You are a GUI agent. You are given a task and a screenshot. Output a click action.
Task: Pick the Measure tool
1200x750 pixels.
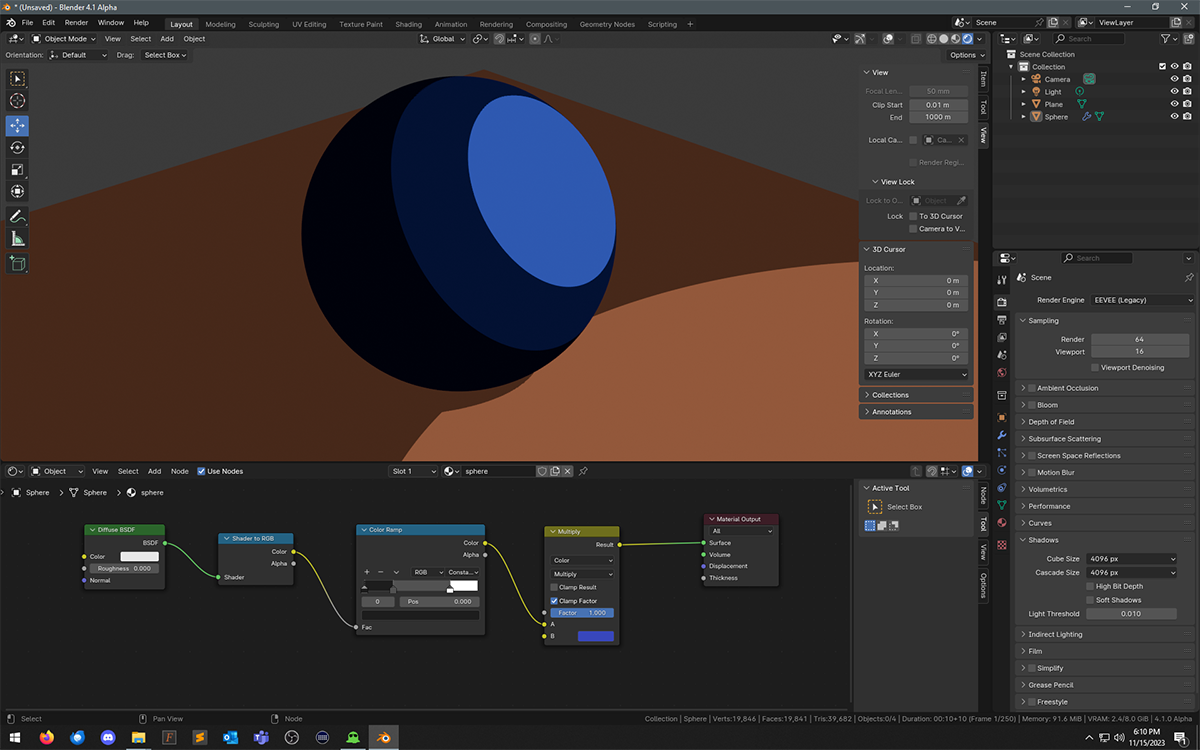[x=17, y=239]
